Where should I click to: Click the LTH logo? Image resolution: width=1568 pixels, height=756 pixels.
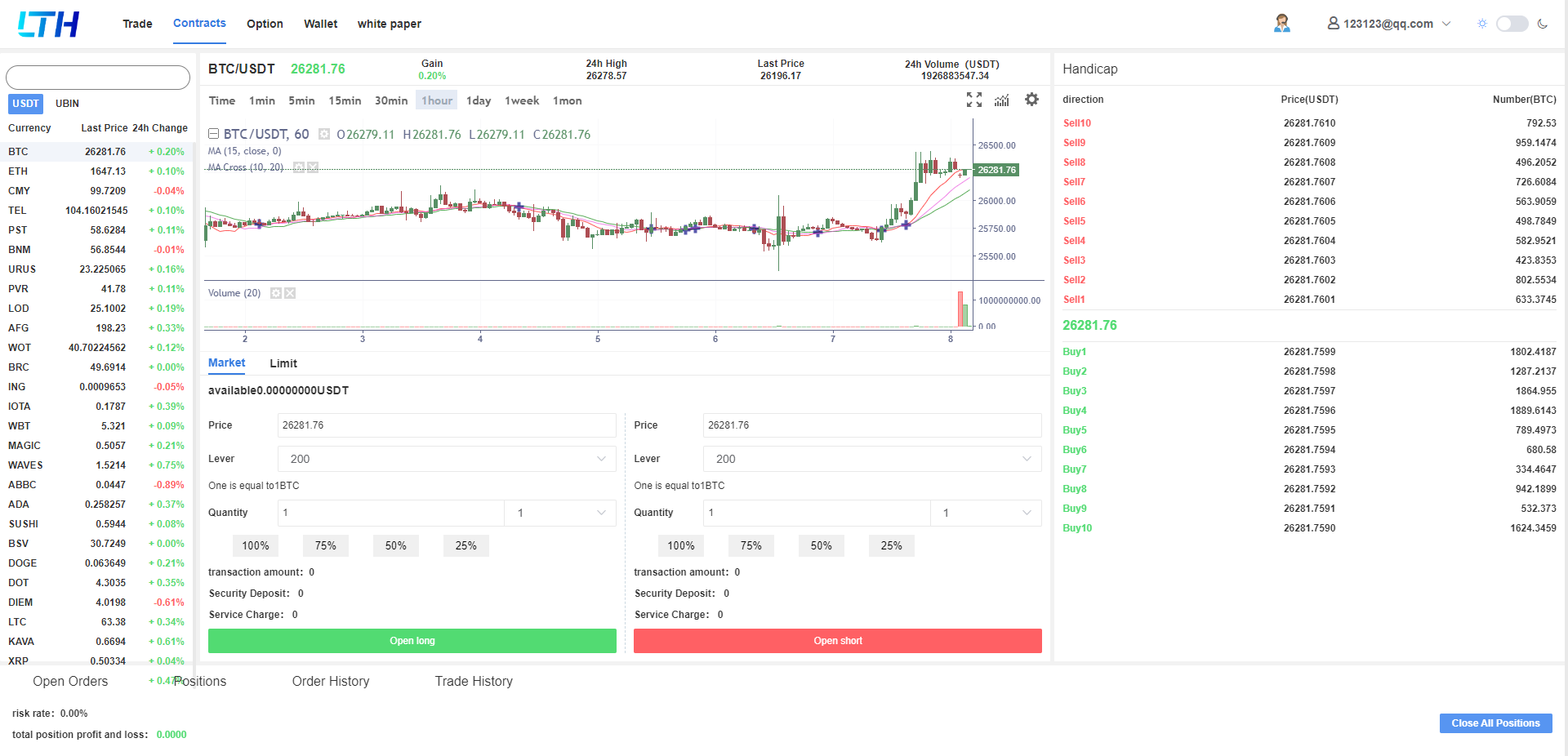[49, 24]
